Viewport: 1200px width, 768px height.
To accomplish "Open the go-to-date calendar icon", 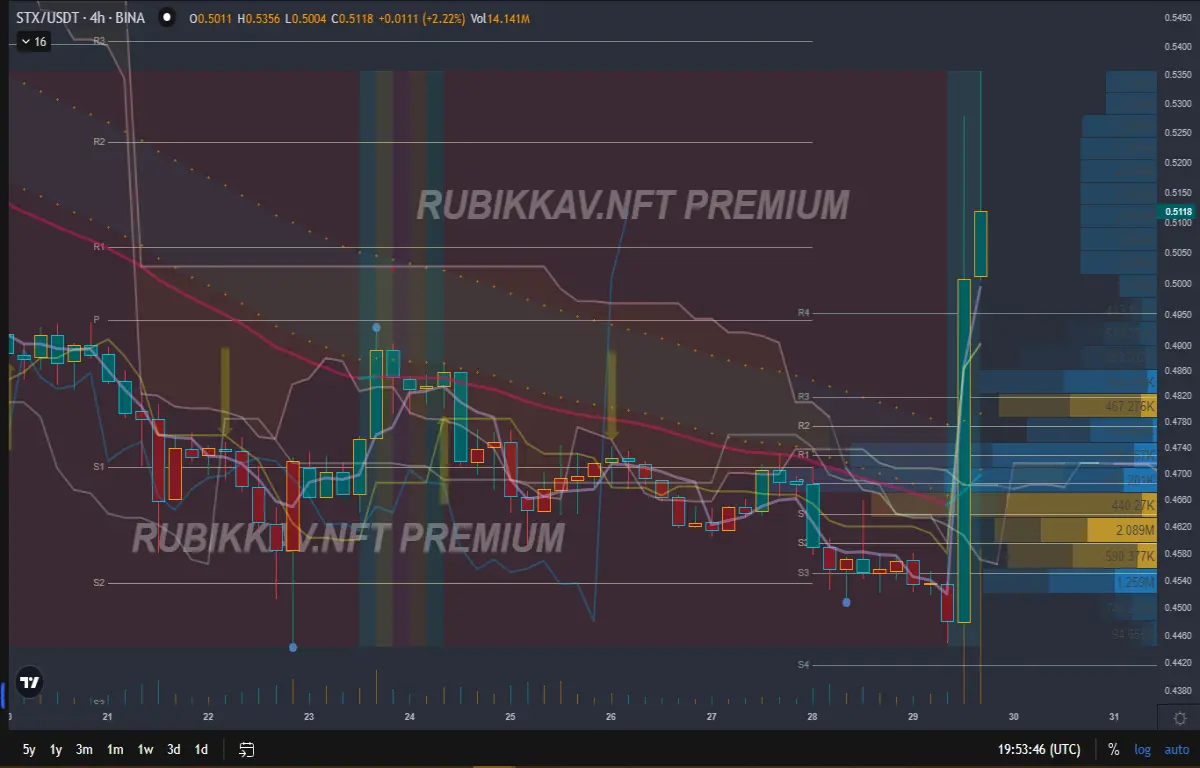I will (247, 749).
